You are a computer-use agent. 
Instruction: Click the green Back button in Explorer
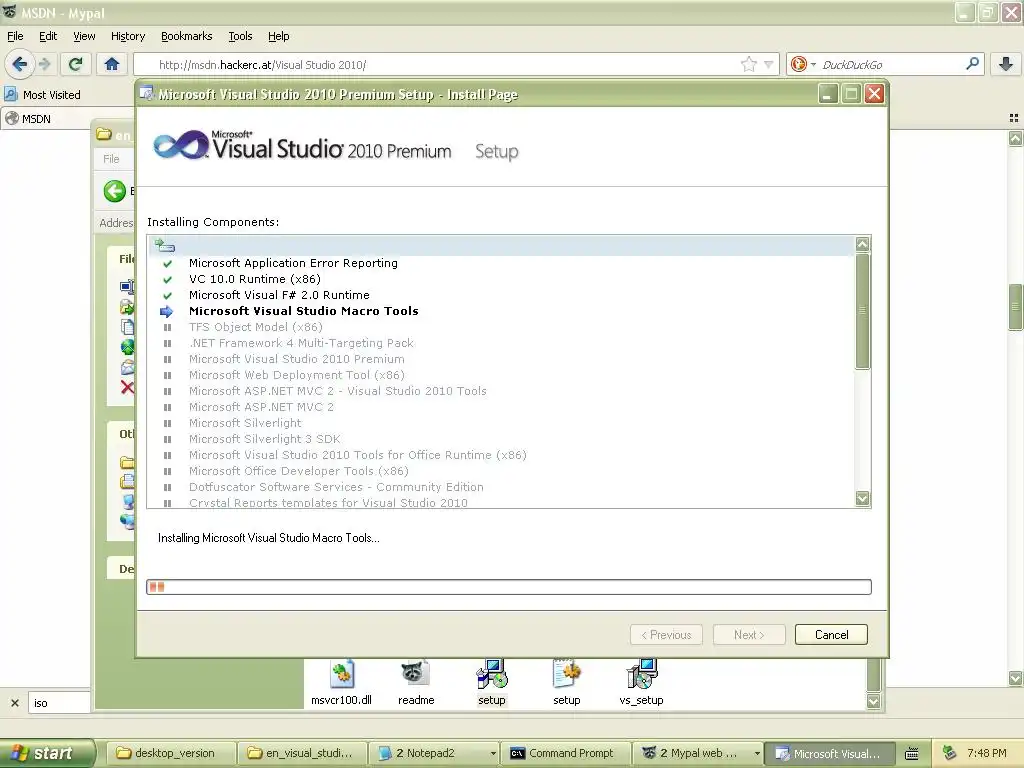[x=115, y=191]
